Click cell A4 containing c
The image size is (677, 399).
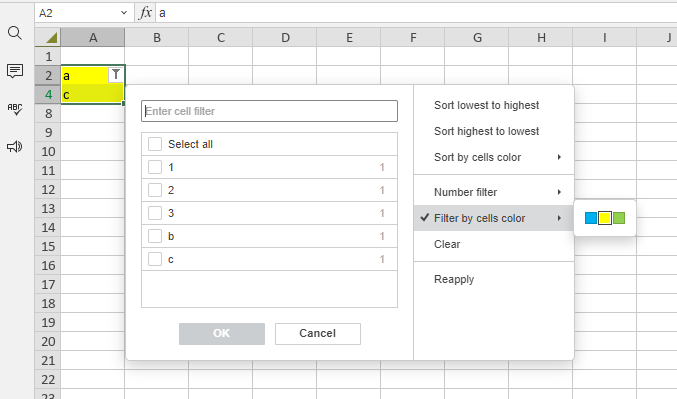point(92,94)
